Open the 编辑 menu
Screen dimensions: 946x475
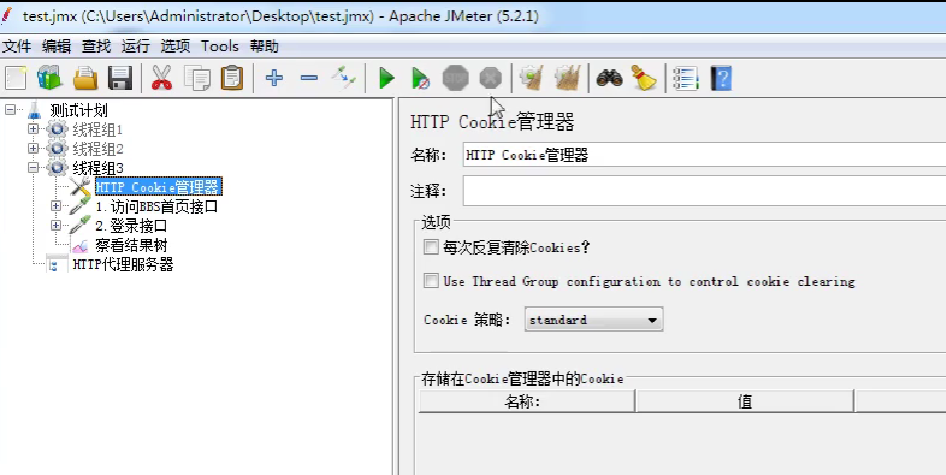(56, 46)
